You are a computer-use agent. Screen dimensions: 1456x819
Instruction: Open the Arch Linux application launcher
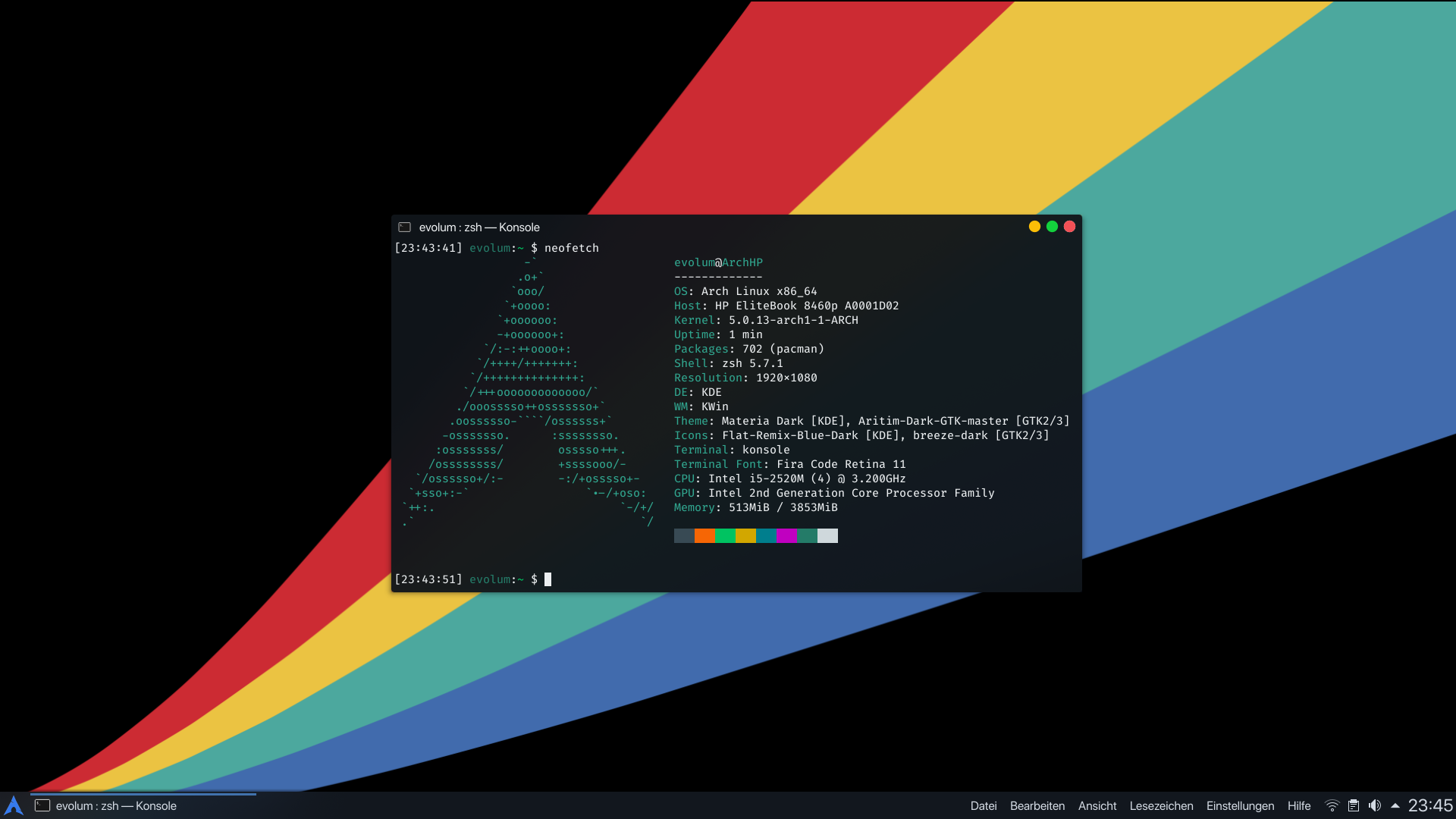coord(14,805)
